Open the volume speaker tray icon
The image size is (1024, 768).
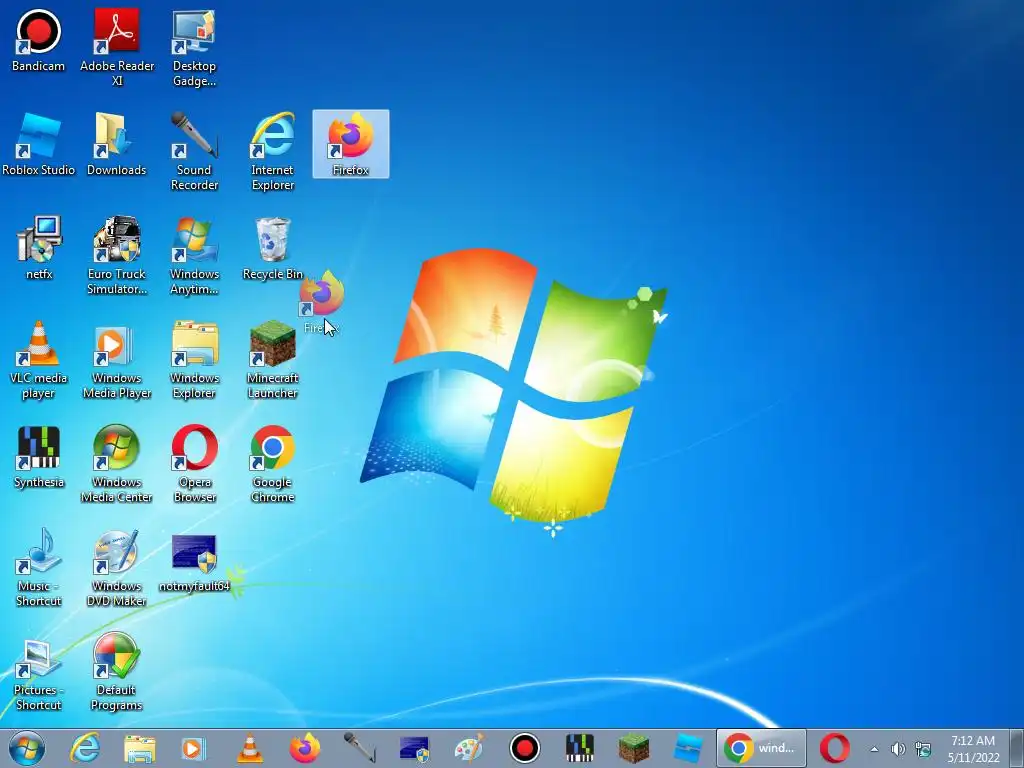pos(899,749)
